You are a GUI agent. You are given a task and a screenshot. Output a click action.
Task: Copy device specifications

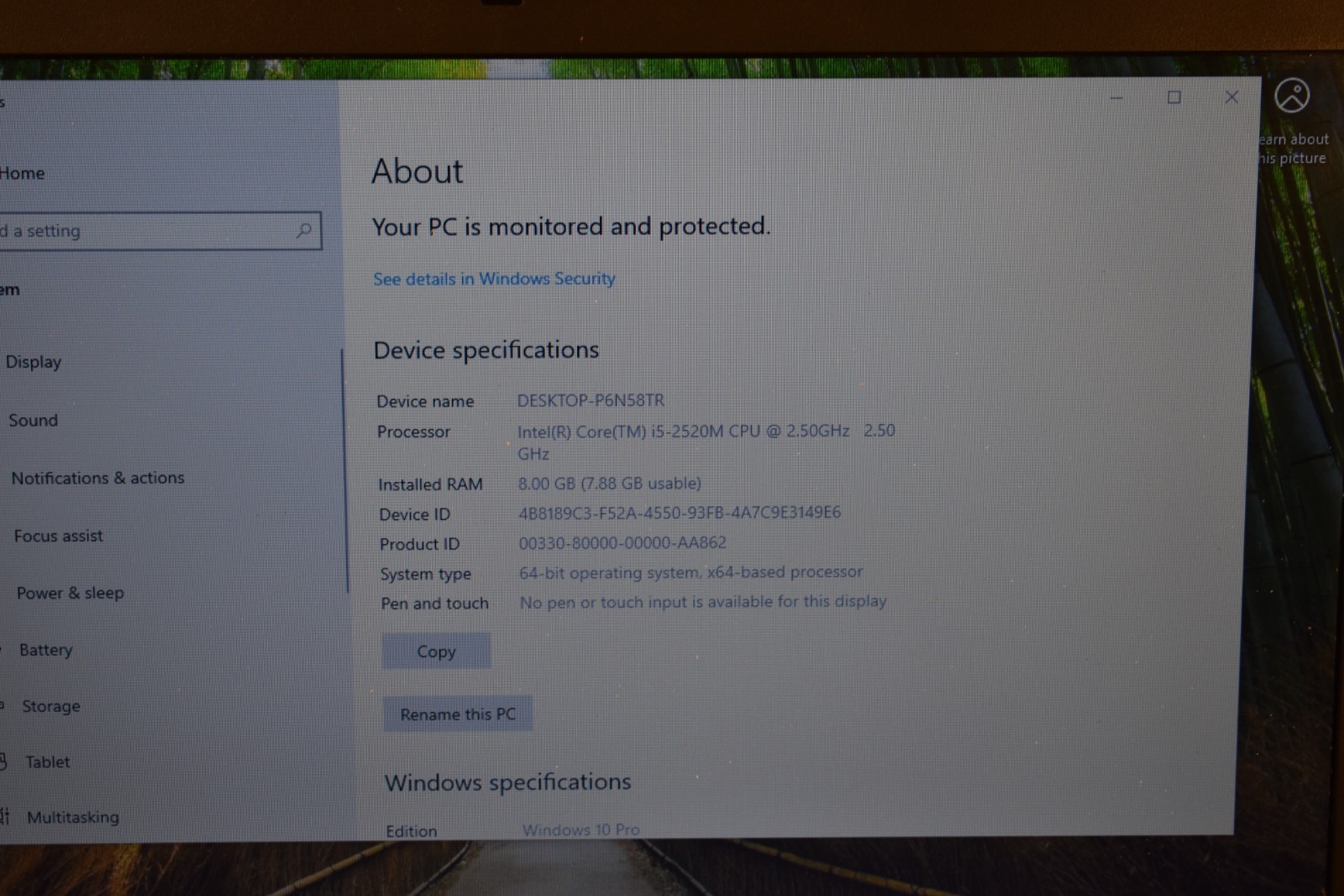click(436, 652)
